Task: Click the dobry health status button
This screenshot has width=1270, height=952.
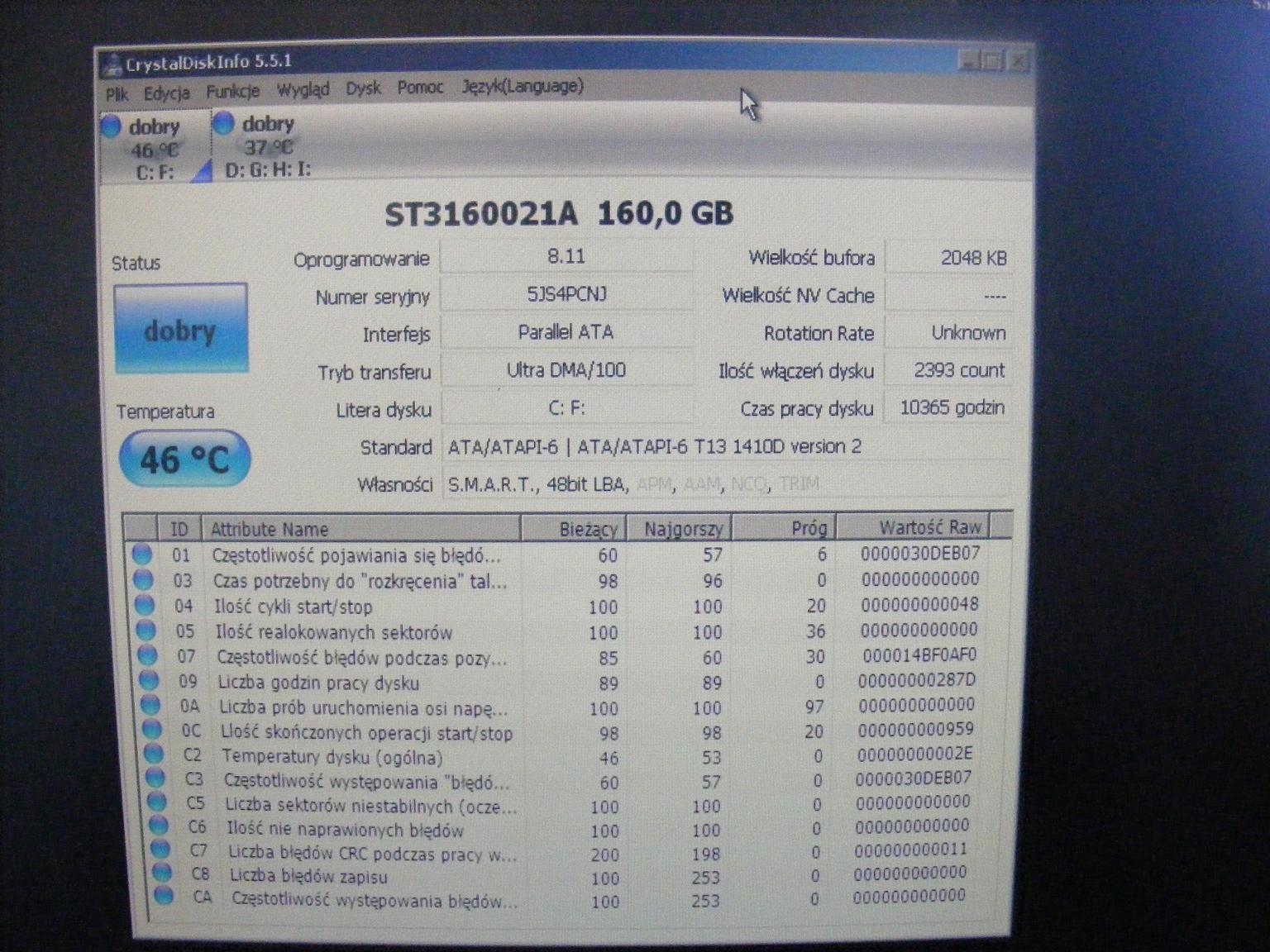Action: tap(180, 329)
